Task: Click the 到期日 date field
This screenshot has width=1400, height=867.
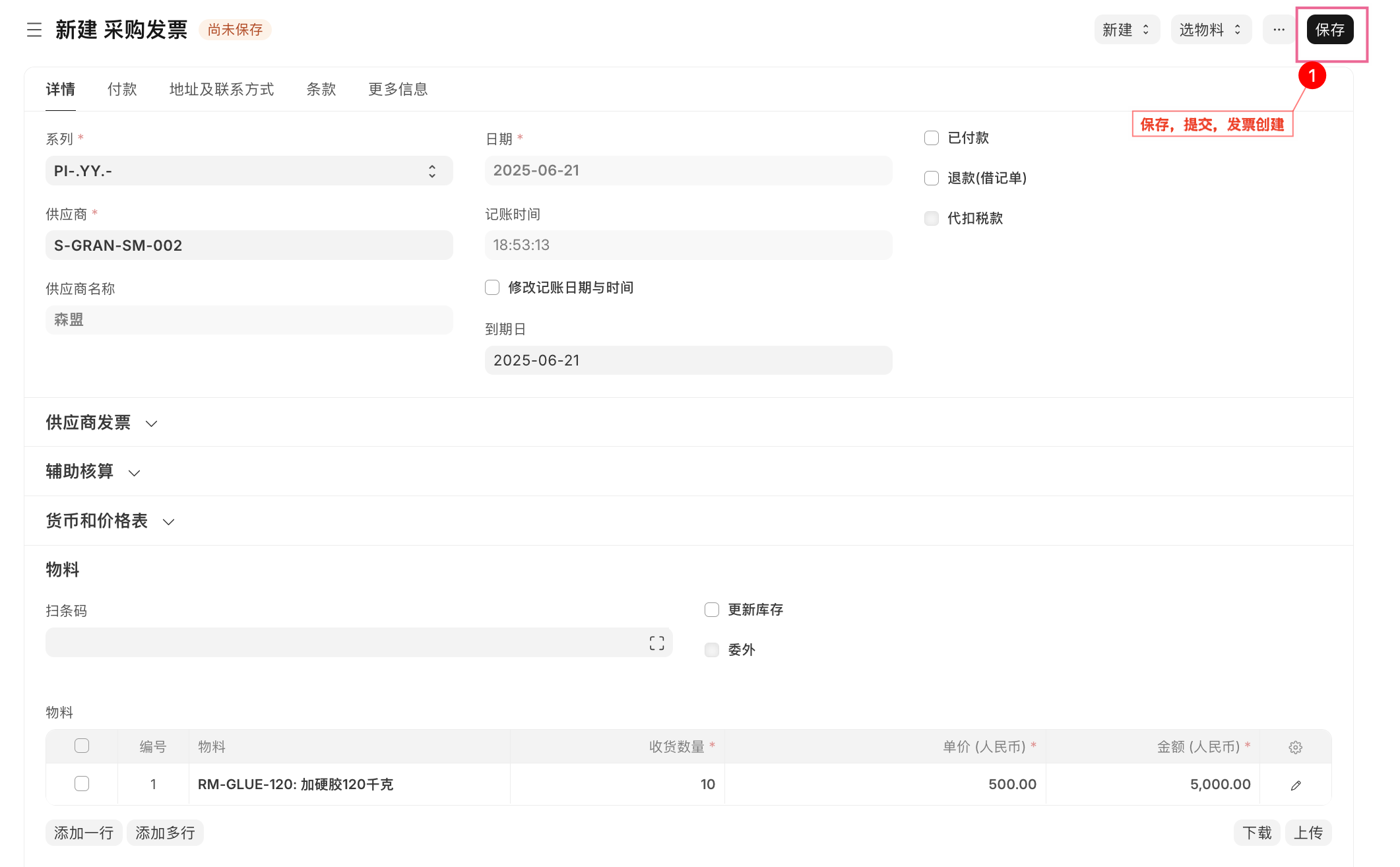Action: coord(688,360)
